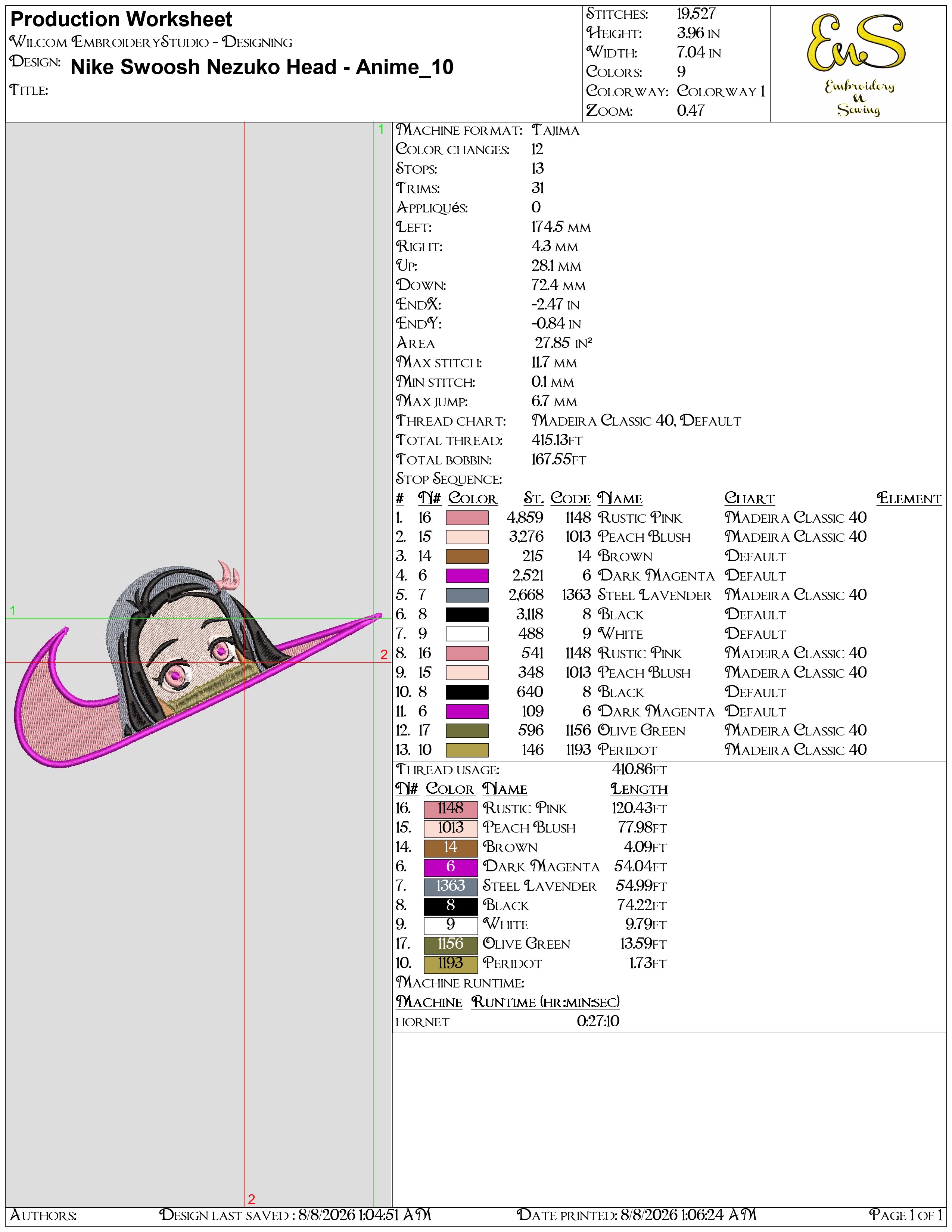Click the left extent value "174.5 mm"
Screen dimensions: 952x1232
pos(561,227)
